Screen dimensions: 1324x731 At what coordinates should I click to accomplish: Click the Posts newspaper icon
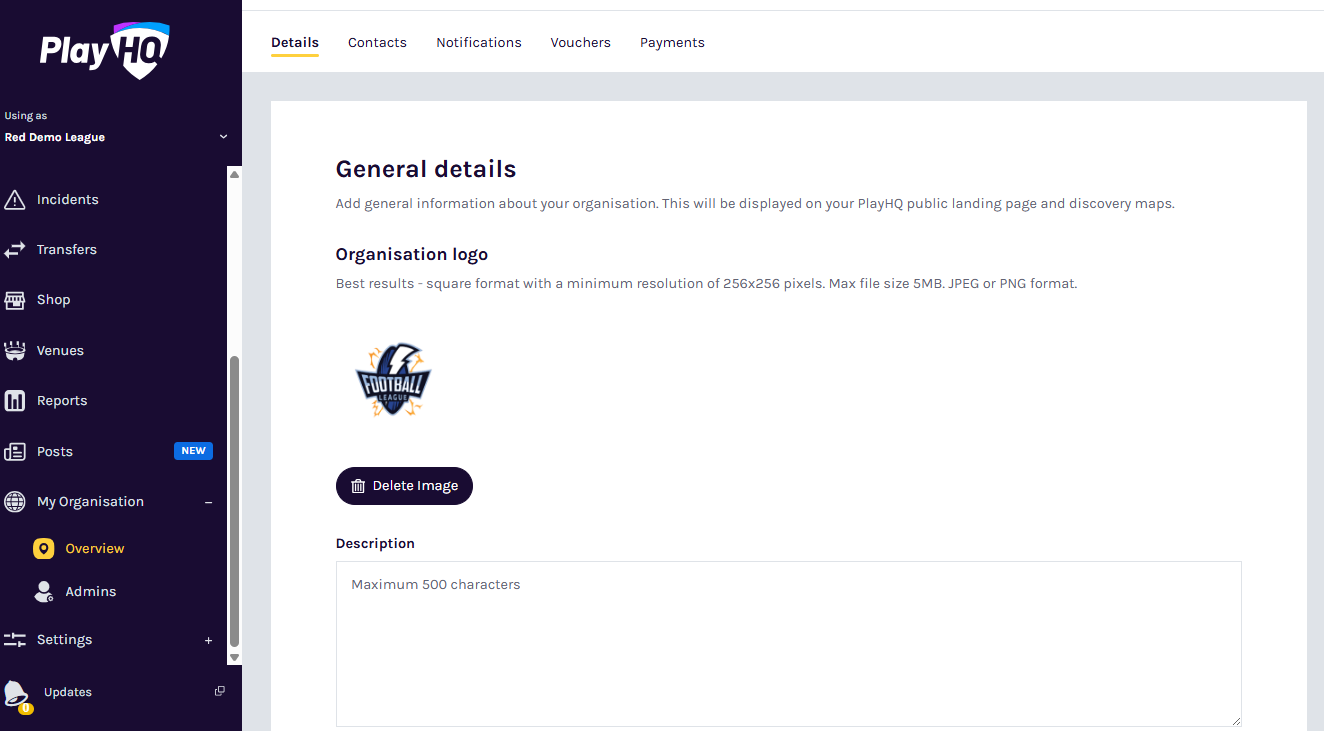pos(15,452)
